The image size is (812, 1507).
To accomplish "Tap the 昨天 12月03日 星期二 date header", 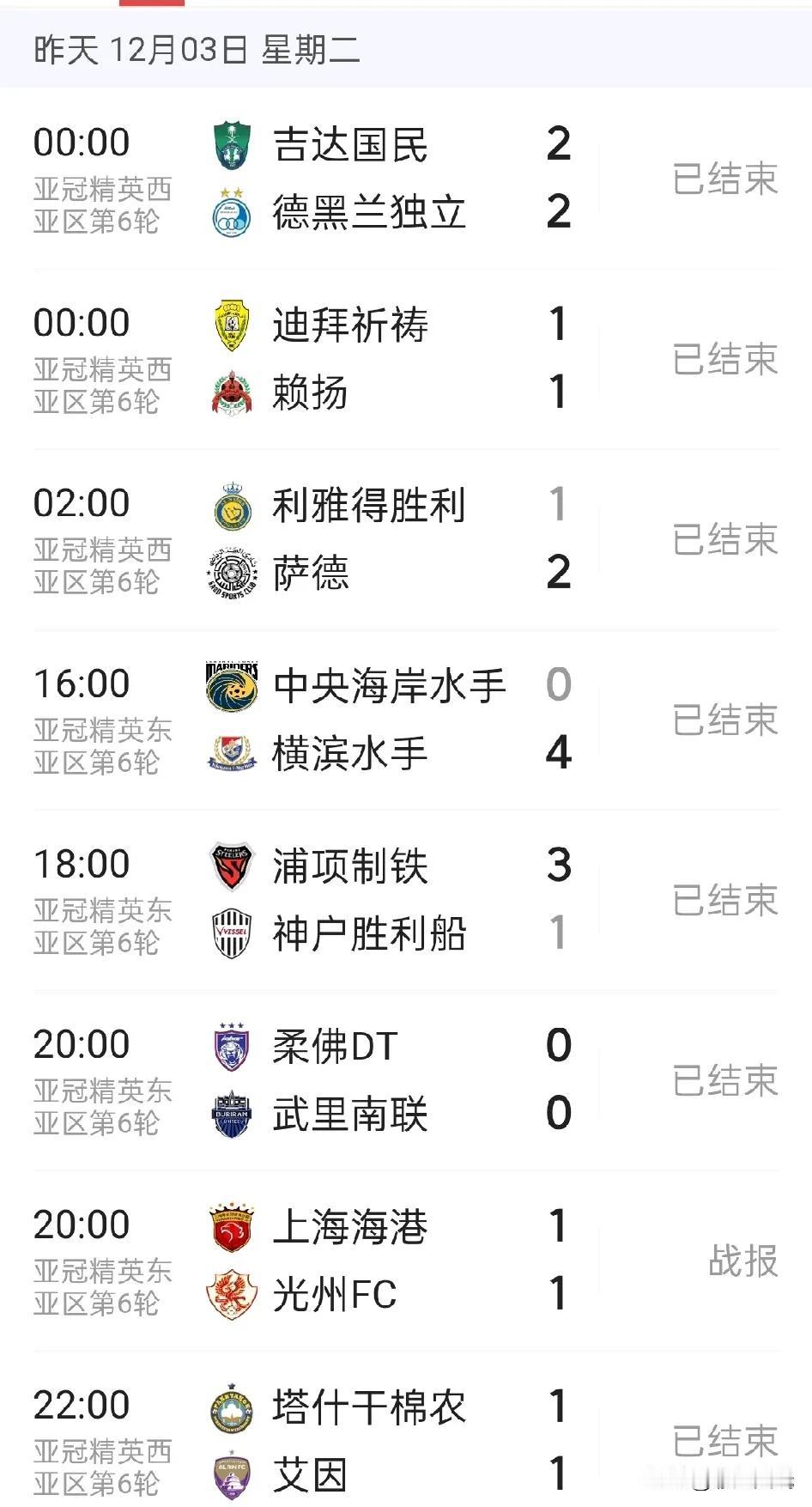I will pyautogui.click(x=197, y=50).
